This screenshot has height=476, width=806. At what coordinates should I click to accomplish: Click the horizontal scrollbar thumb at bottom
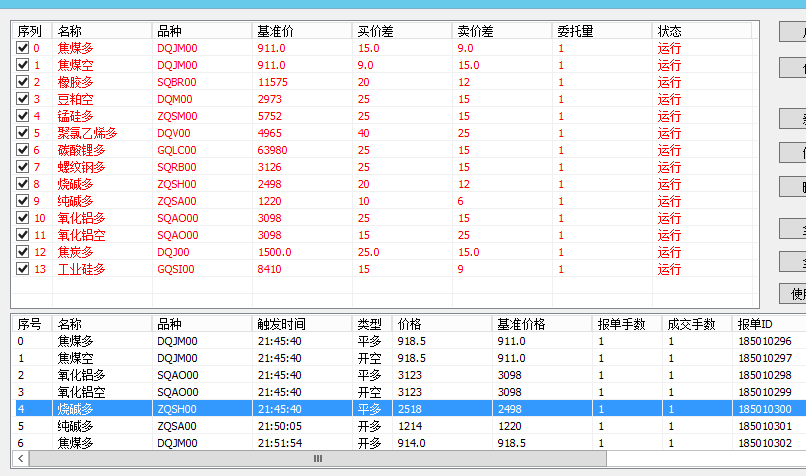tap(317, 459)
